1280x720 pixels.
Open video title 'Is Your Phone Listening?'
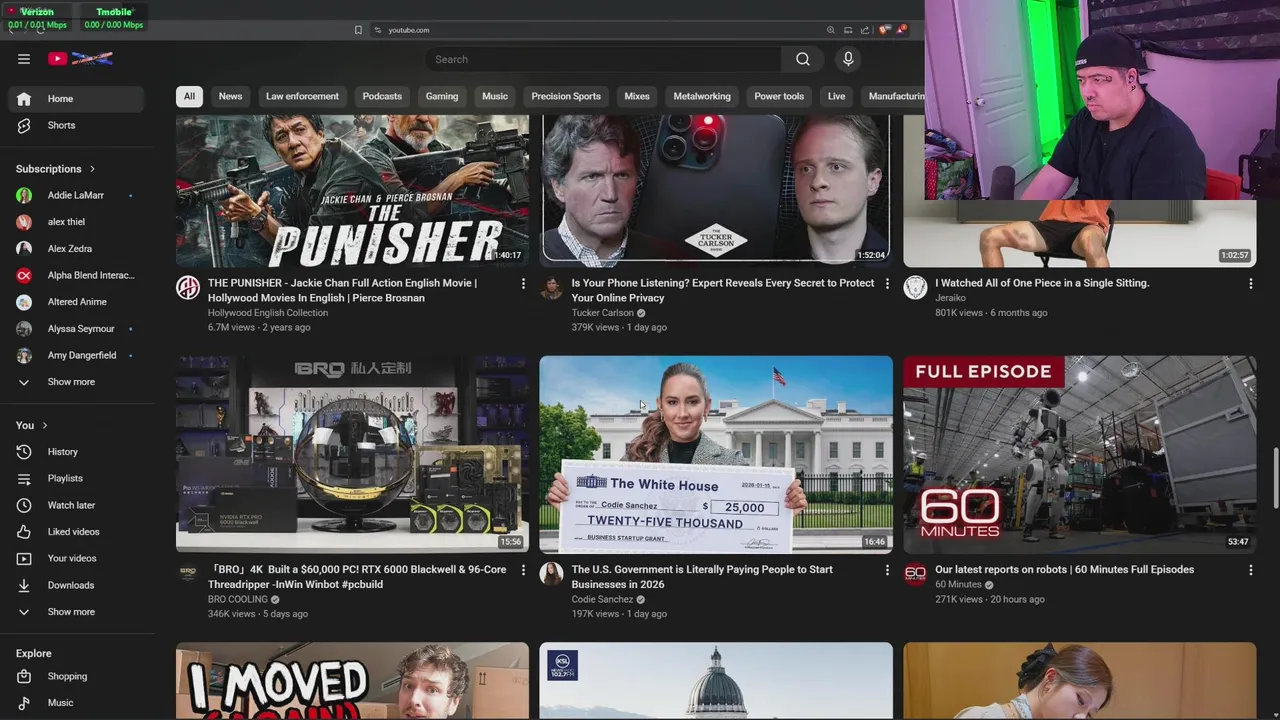tap(722, 290)
